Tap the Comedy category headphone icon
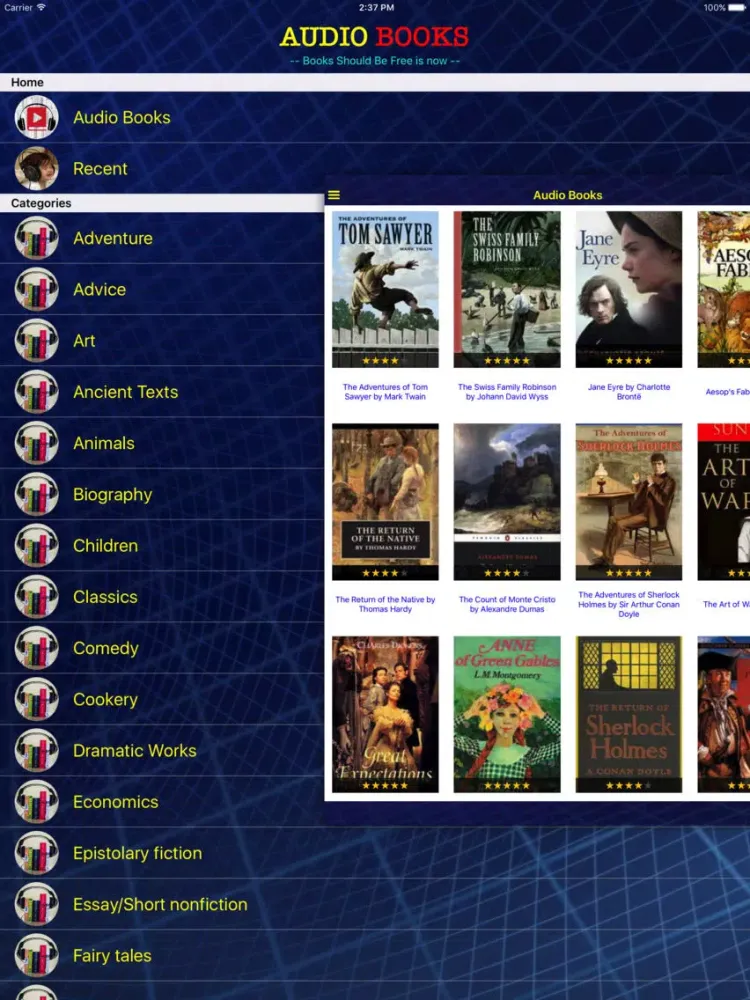Image resolution: width=750 pixels, height=1000 pixels. [x=36, y=648]
